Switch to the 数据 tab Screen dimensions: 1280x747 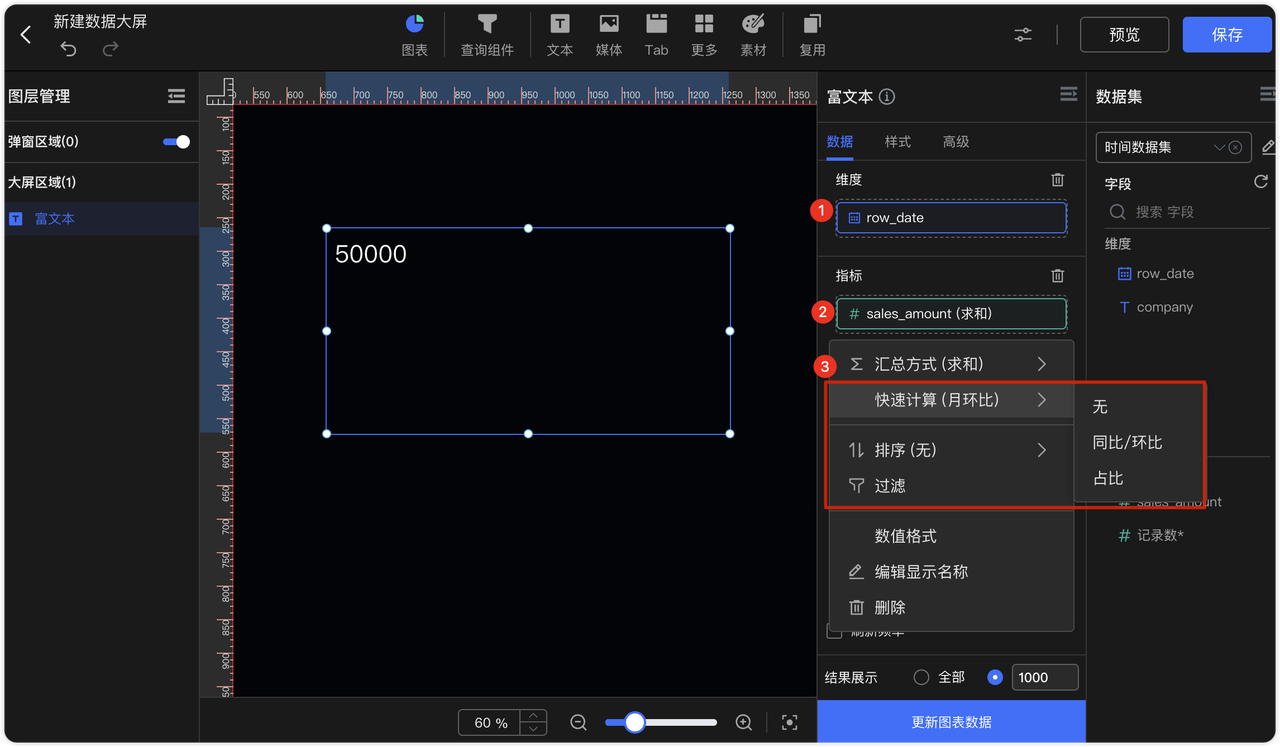[x=840, y=142]
